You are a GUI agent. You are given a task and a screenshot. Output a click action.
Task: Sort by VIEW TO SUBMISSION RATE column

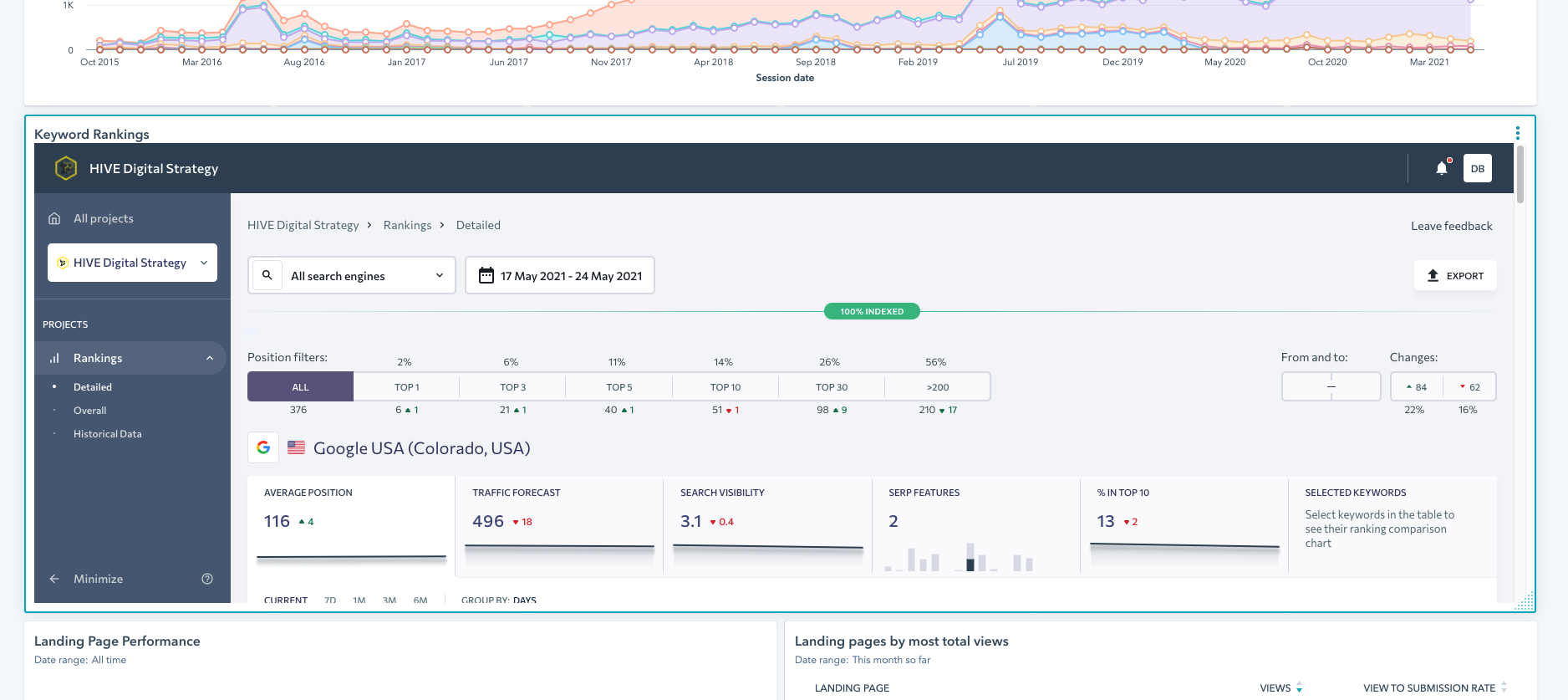point(1434,688)
